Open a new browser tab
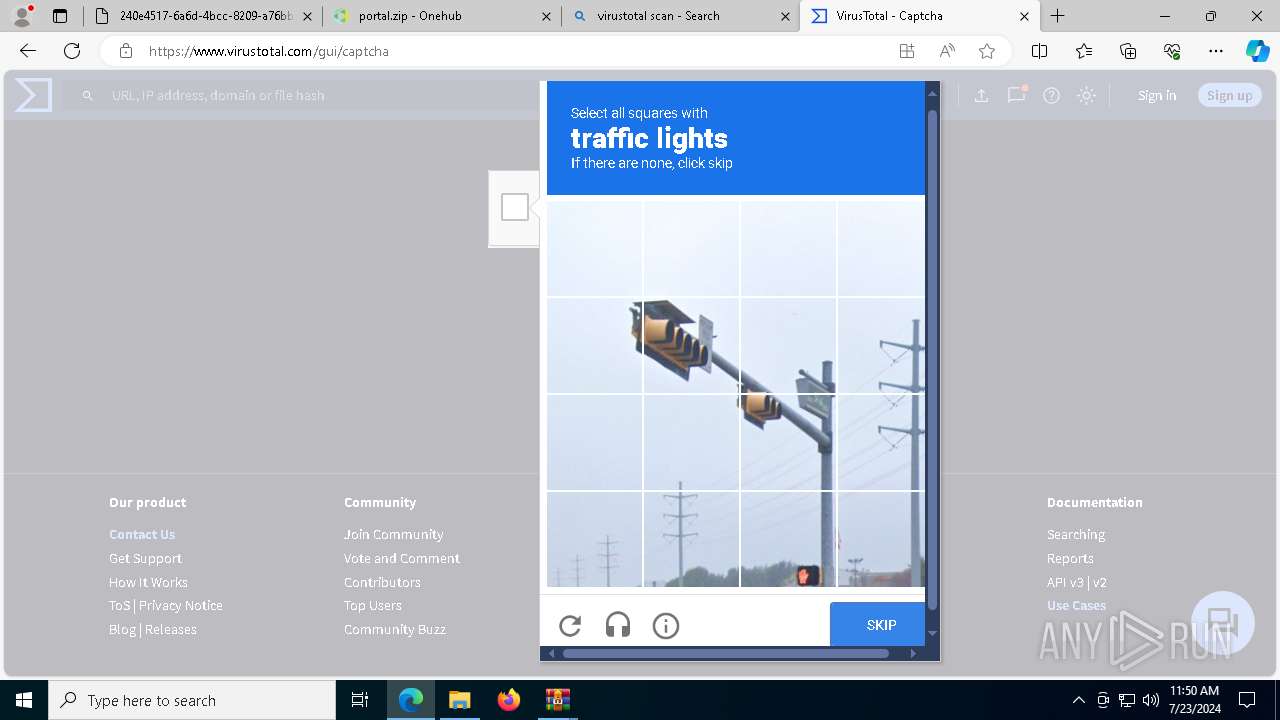This screenshot has height=720, width=1280. [x=1058, y=16]
